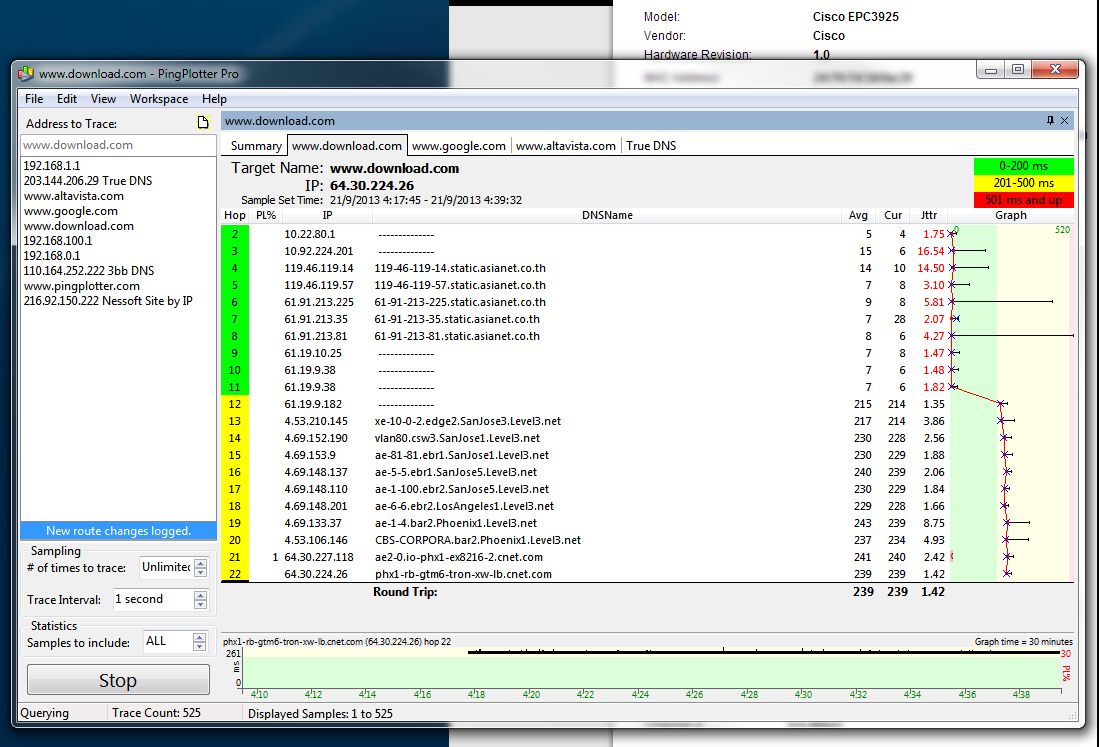Click the New route changes logged banner
Image resolution: width=1099 pixels, height=747 pixels.
pos(118,530)
